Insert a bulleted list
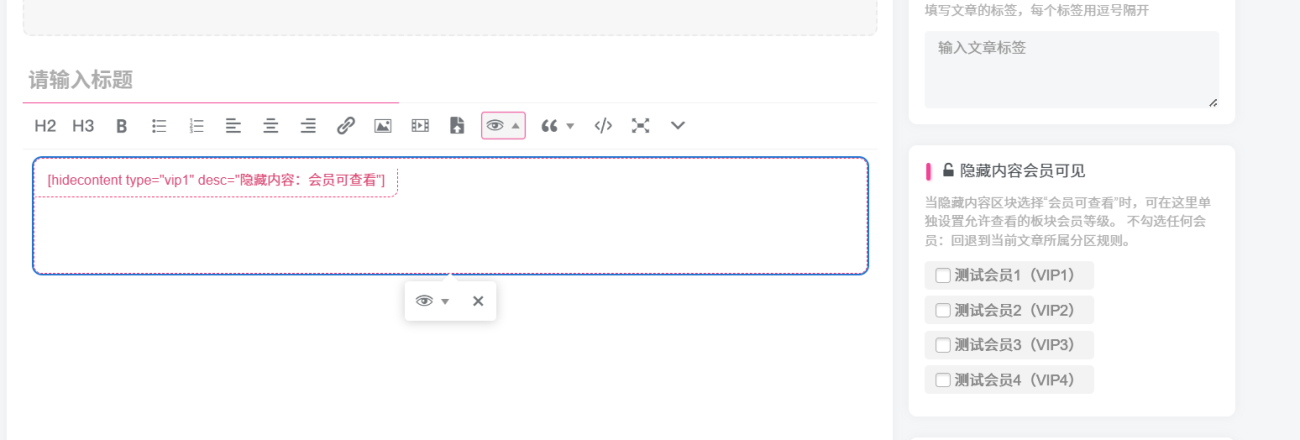Image resolution: width=1300 pixels, height=440 pixels. (159, 126)
